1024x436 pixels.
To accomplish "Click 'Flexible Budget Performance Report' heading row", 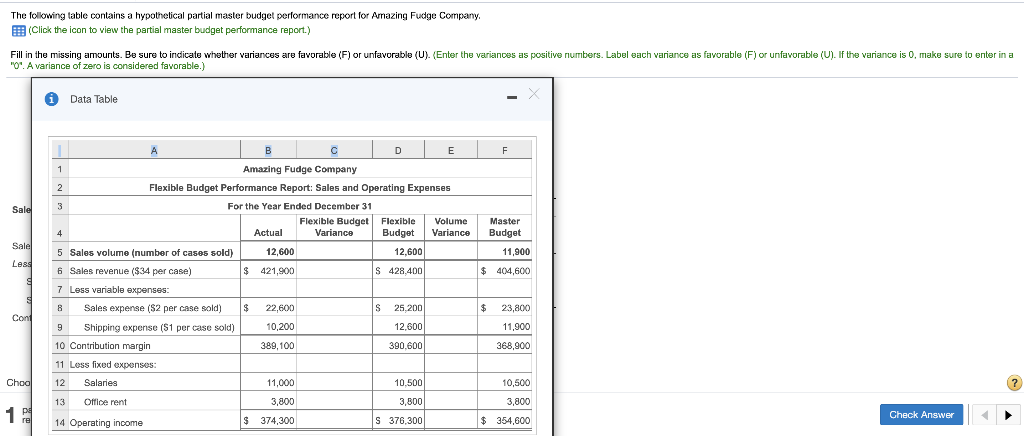I will [x=300, y=187].
